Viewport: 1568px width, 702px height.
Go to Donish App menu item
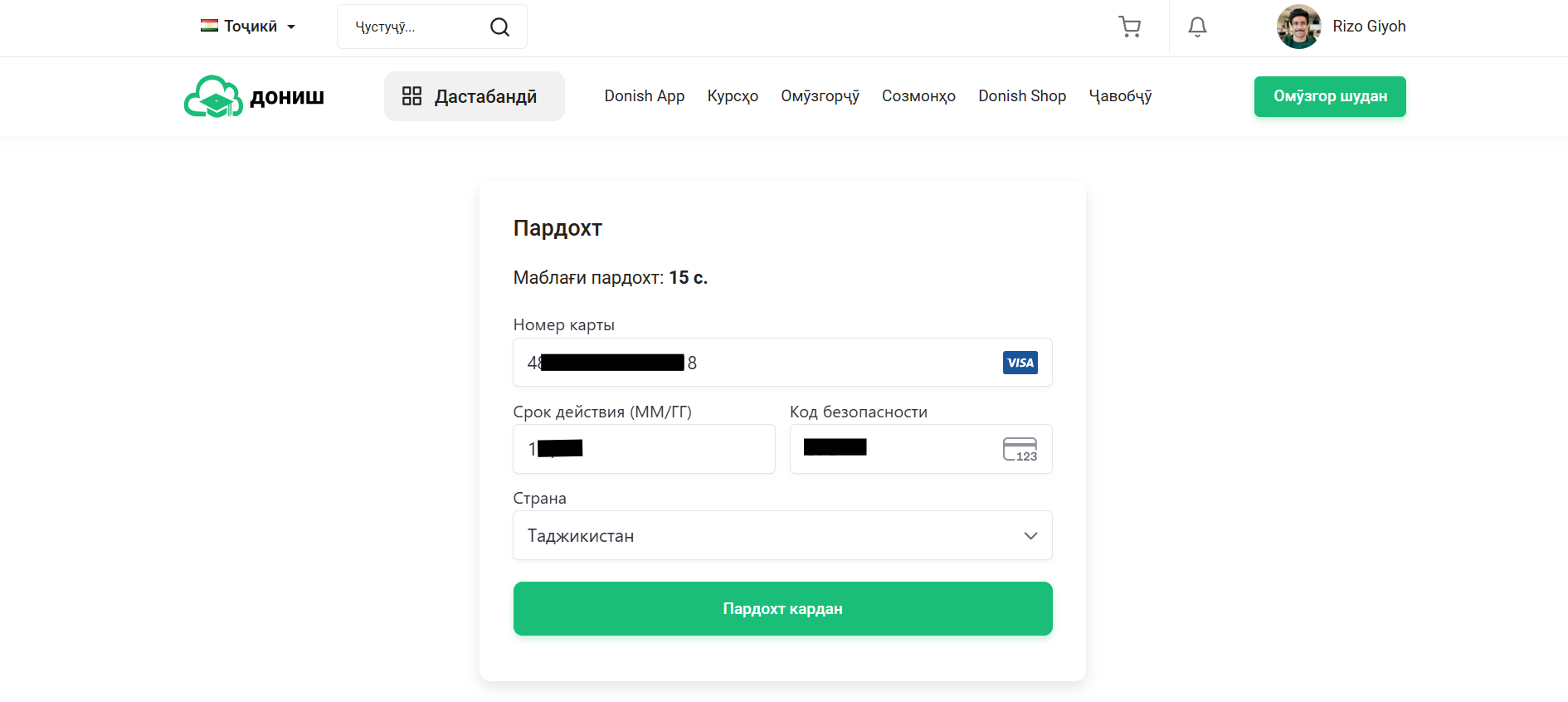pos(644,96)
